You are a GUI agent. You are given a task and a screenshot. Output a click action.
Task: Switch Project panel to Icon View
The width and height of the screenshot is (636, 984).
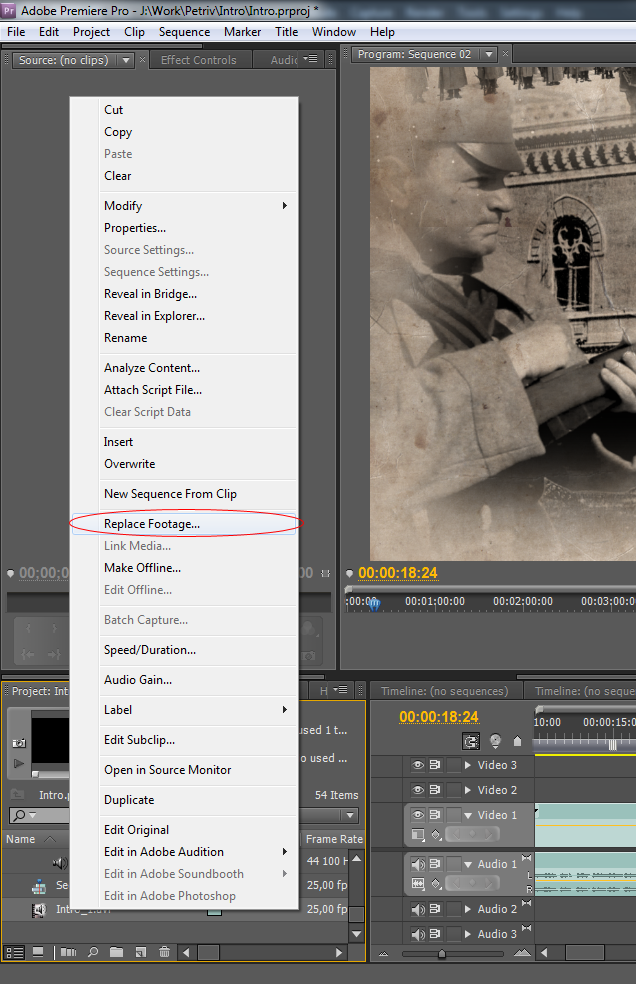pyautogui.click(x=38, y=953)
